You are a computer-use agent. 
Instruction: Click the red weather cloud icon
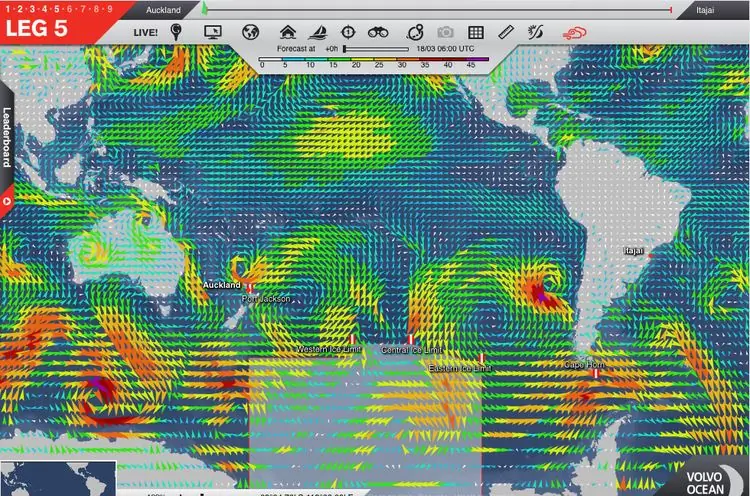pyautogui.click(x=574, y=33)
